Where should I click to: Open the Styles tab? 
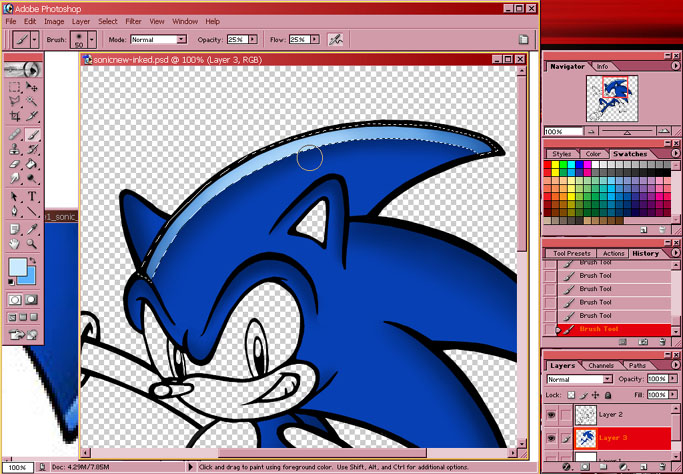[561, 154]
